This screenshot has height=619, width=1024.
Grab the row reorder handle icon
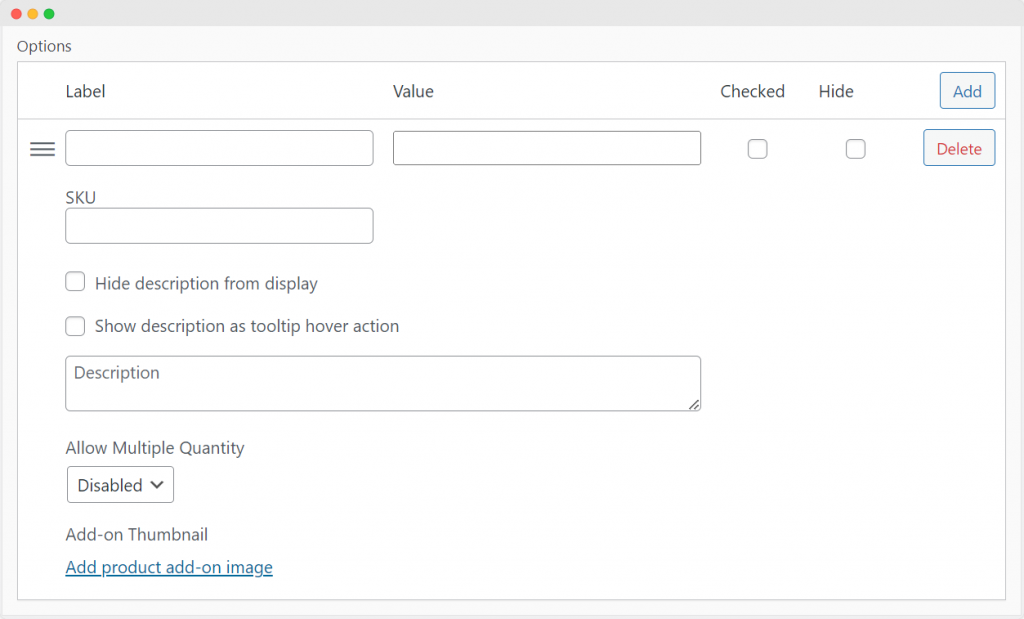[42, 149]
